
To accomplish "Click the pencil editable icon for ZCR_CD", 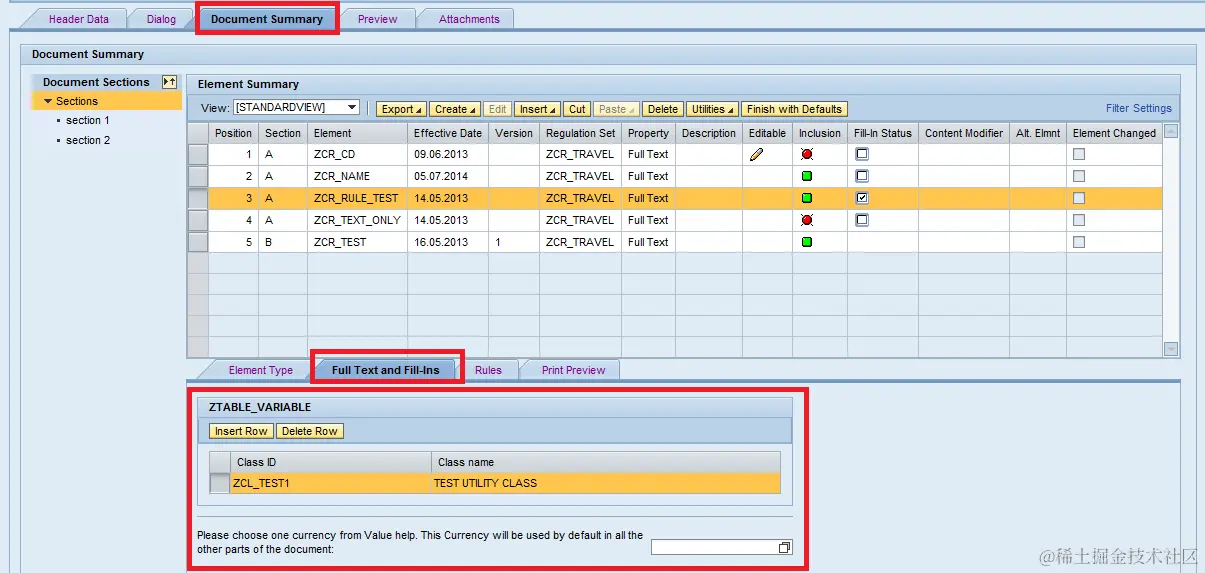I will point(756,155).
